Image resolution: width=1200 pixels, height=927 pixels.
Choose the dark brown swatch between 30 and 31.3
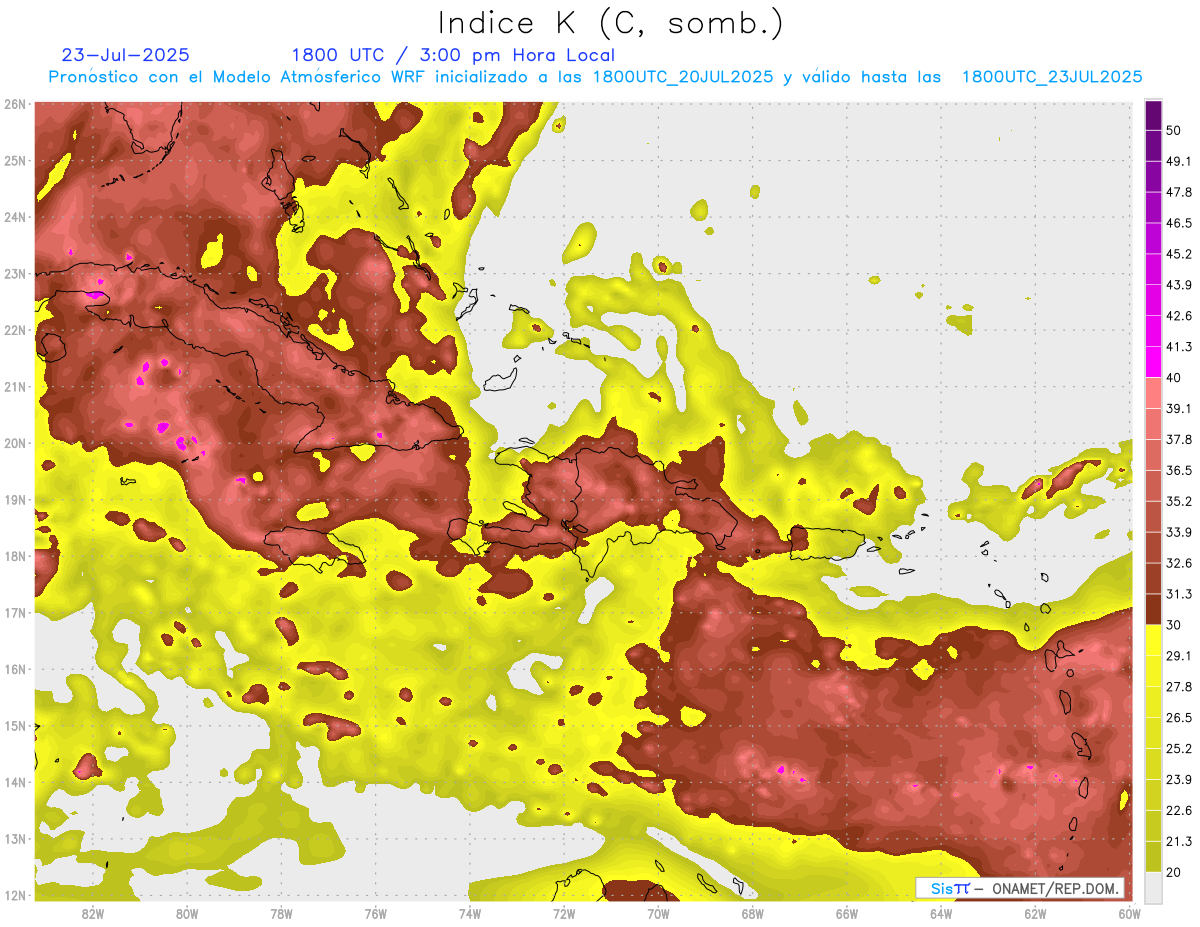click(x=1153, y=609)
